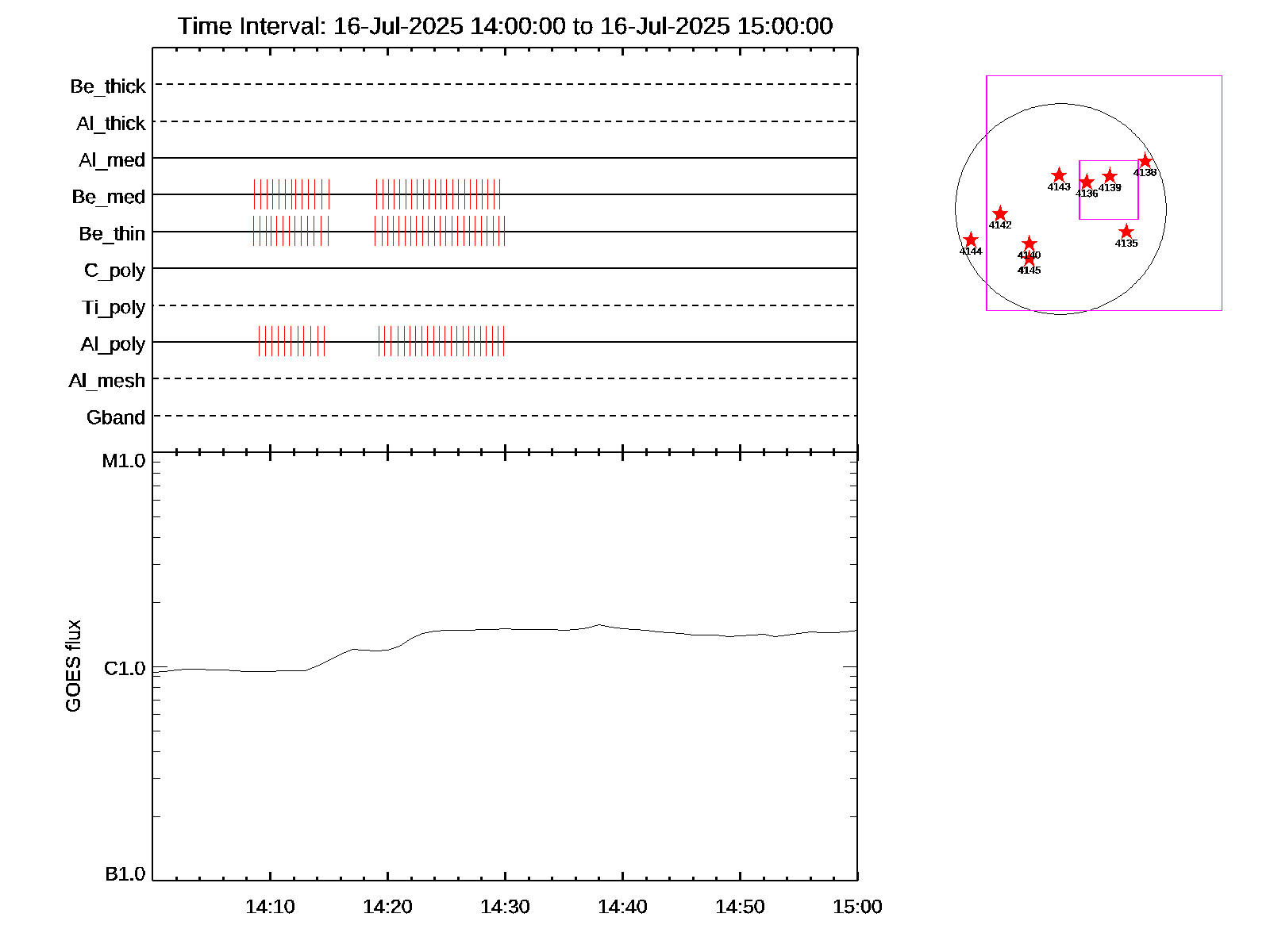Select the Al_med filter label
The height and width of the screenshot is (952, 1270).
(112, 160)
